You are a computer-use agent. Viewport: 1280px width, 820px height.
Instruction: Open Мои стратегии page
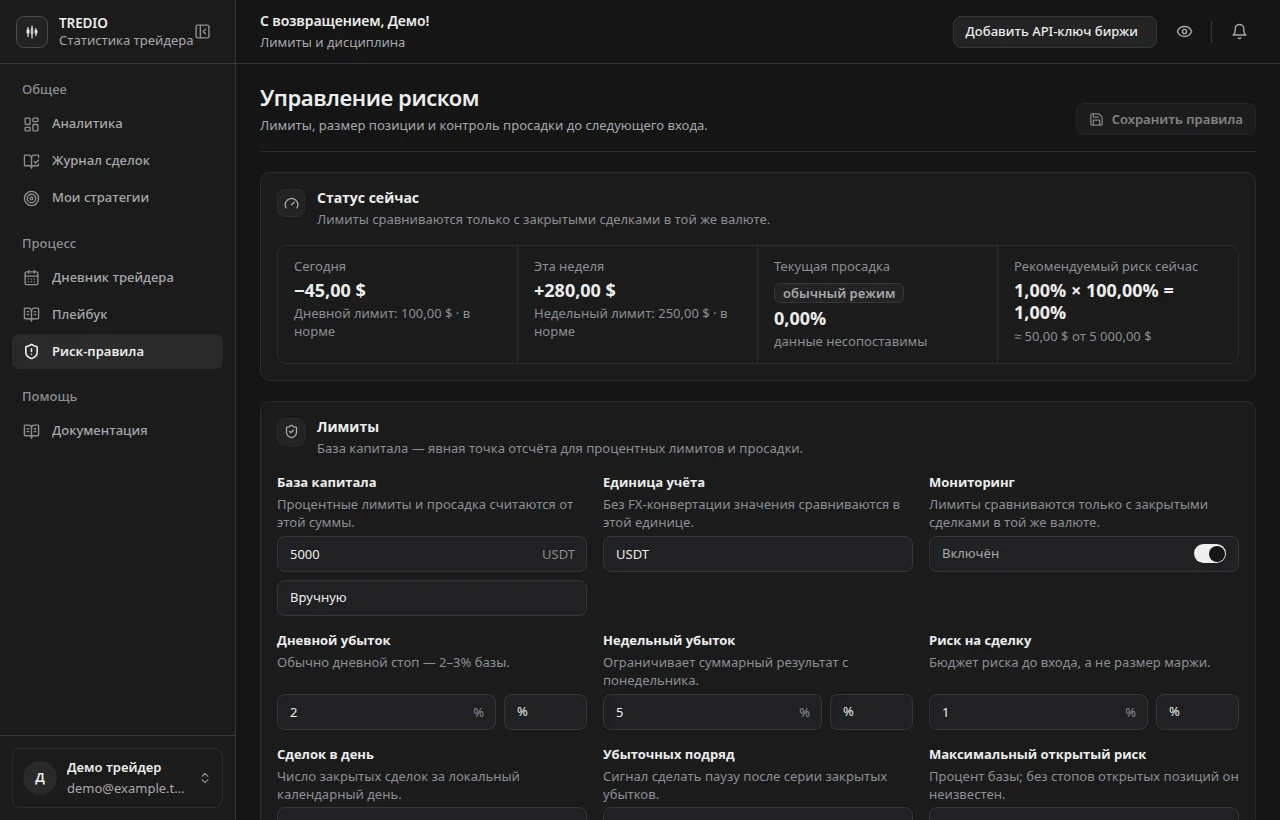(x=117, y=198)
